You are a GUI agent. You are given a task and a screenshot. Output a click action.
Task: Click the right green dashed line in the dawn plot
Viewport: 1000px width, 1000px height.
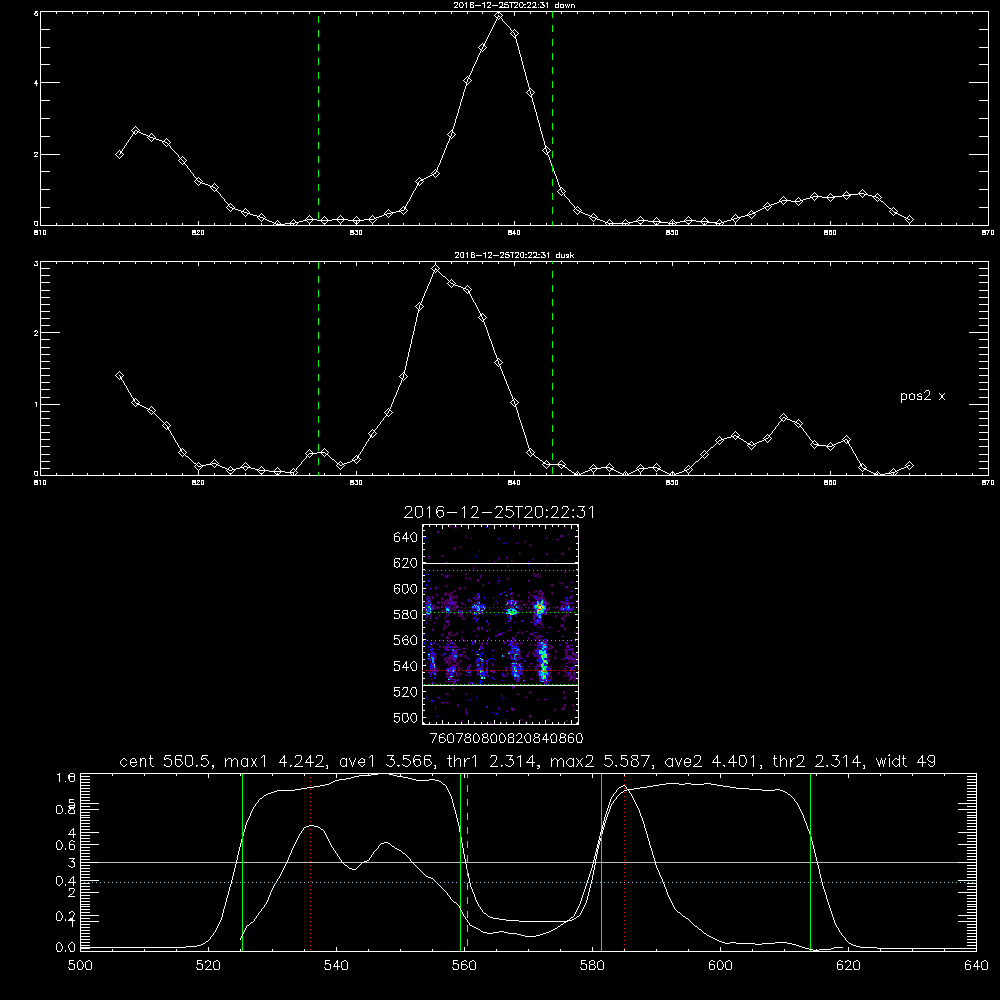(x=552, y=118)
